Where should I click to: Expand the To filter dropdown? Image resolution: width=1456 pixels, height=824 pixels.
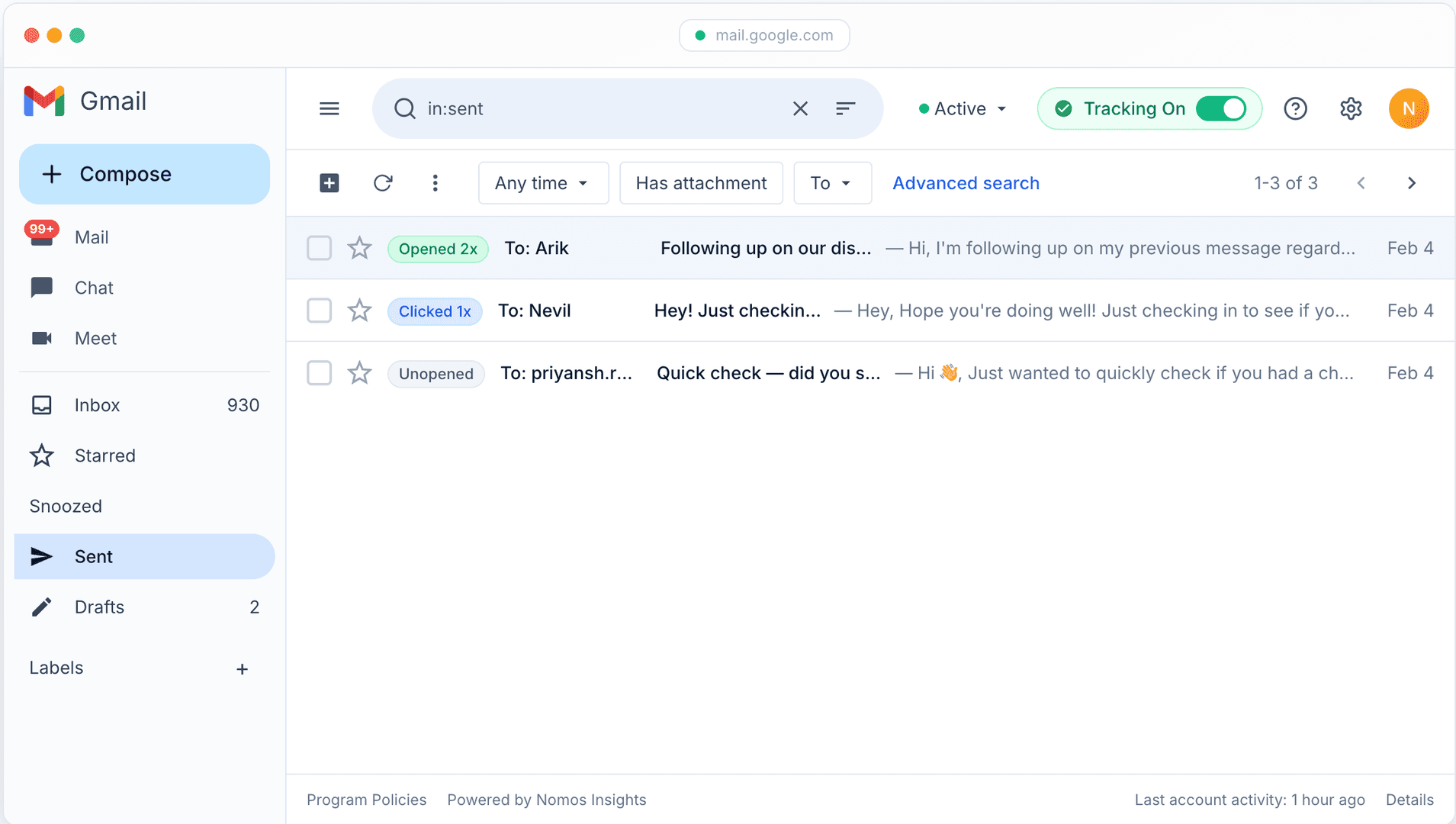831,183
